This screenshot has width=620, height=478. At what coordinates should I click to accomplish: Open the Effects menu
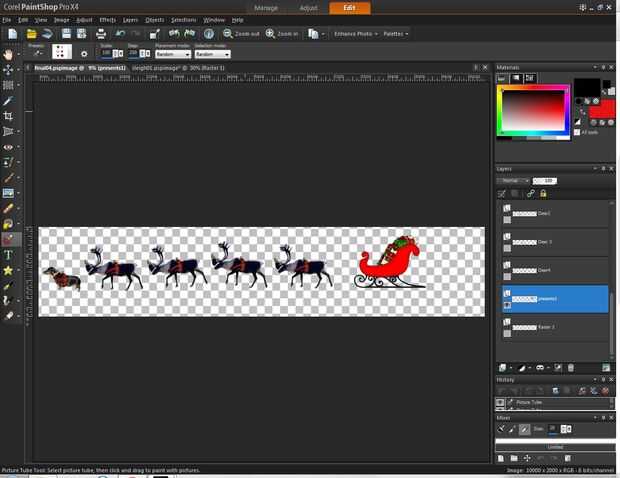point(108,20)
